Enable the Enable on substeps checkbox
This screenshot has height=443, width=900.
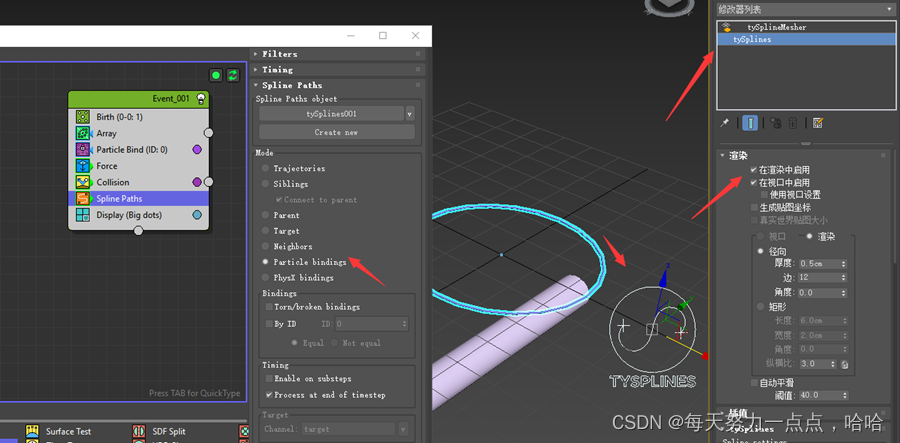click(269, 379)
